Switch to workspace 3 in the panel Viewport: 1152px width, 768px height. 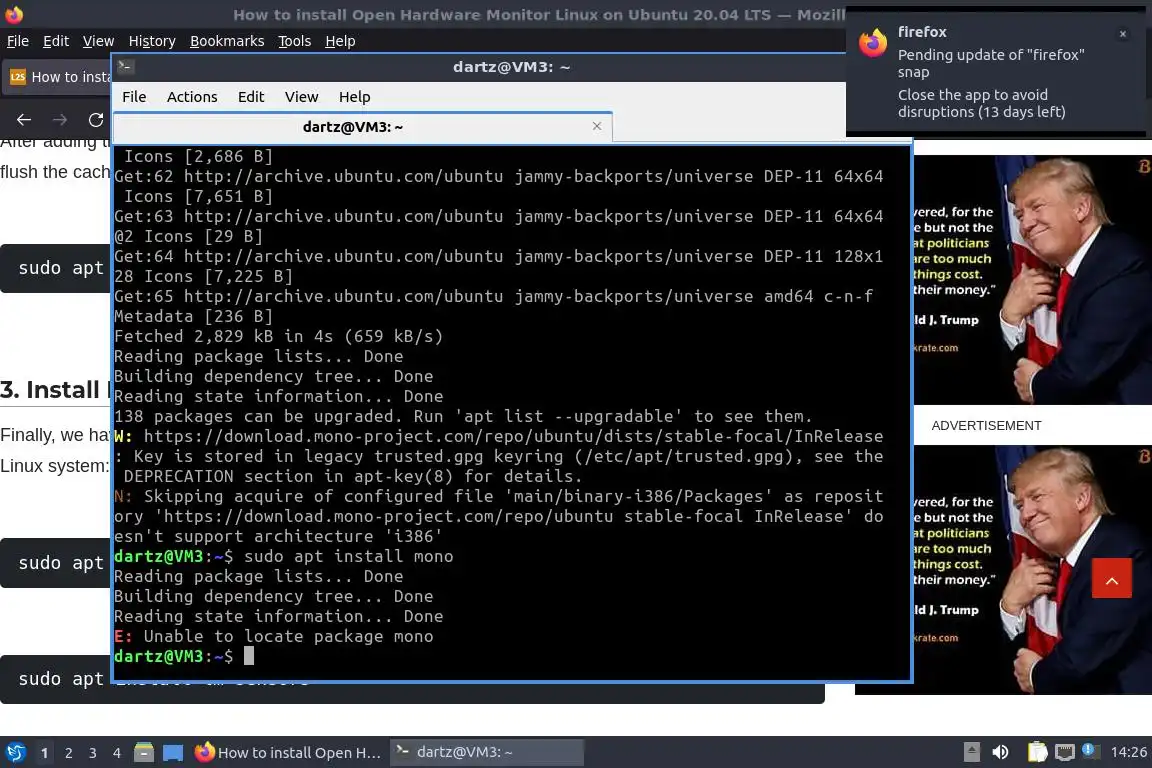pyautogui.click(x=93, y=753)
